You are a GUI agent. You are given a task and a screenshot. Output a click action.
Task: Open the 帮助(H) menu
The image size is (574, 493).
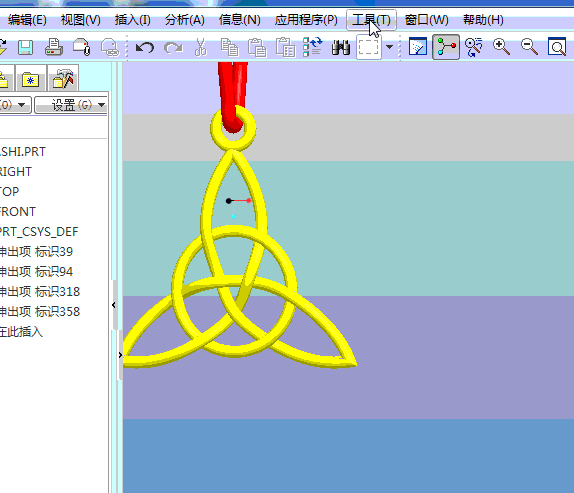tap(483, 20)
